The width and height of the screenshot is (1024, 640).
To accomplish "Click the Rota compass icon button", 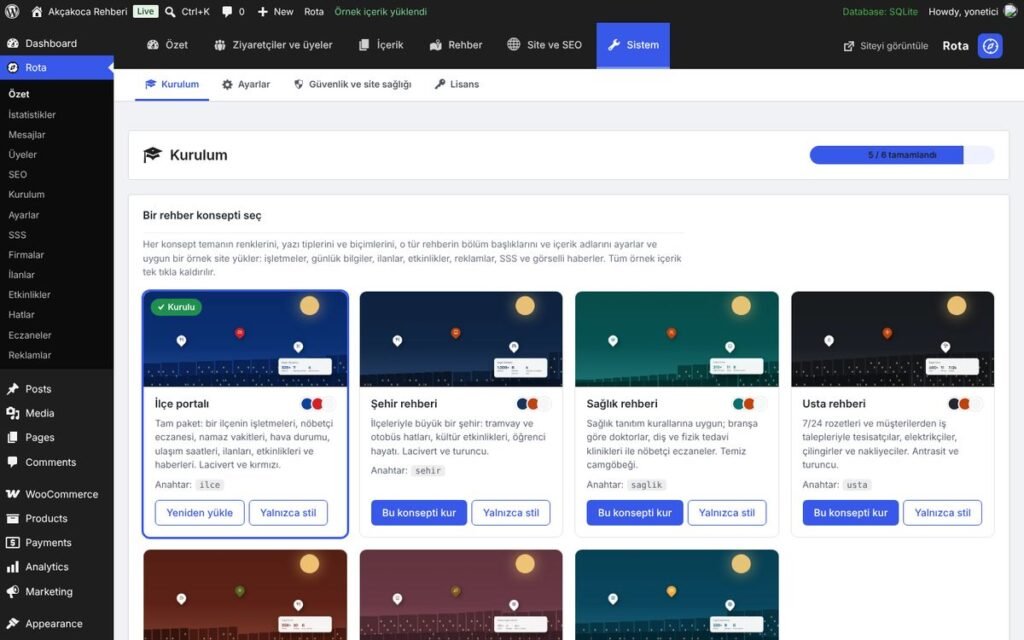I will tap(990, 46).
